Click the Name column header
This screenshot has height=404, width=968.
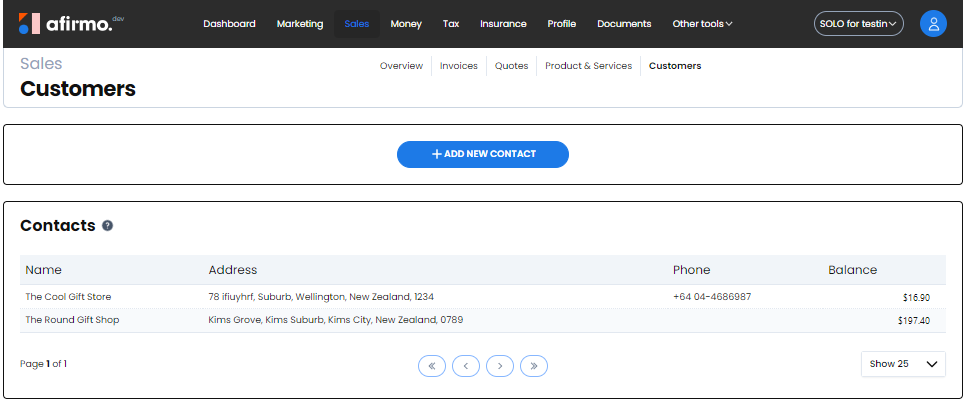click(43, 270)
